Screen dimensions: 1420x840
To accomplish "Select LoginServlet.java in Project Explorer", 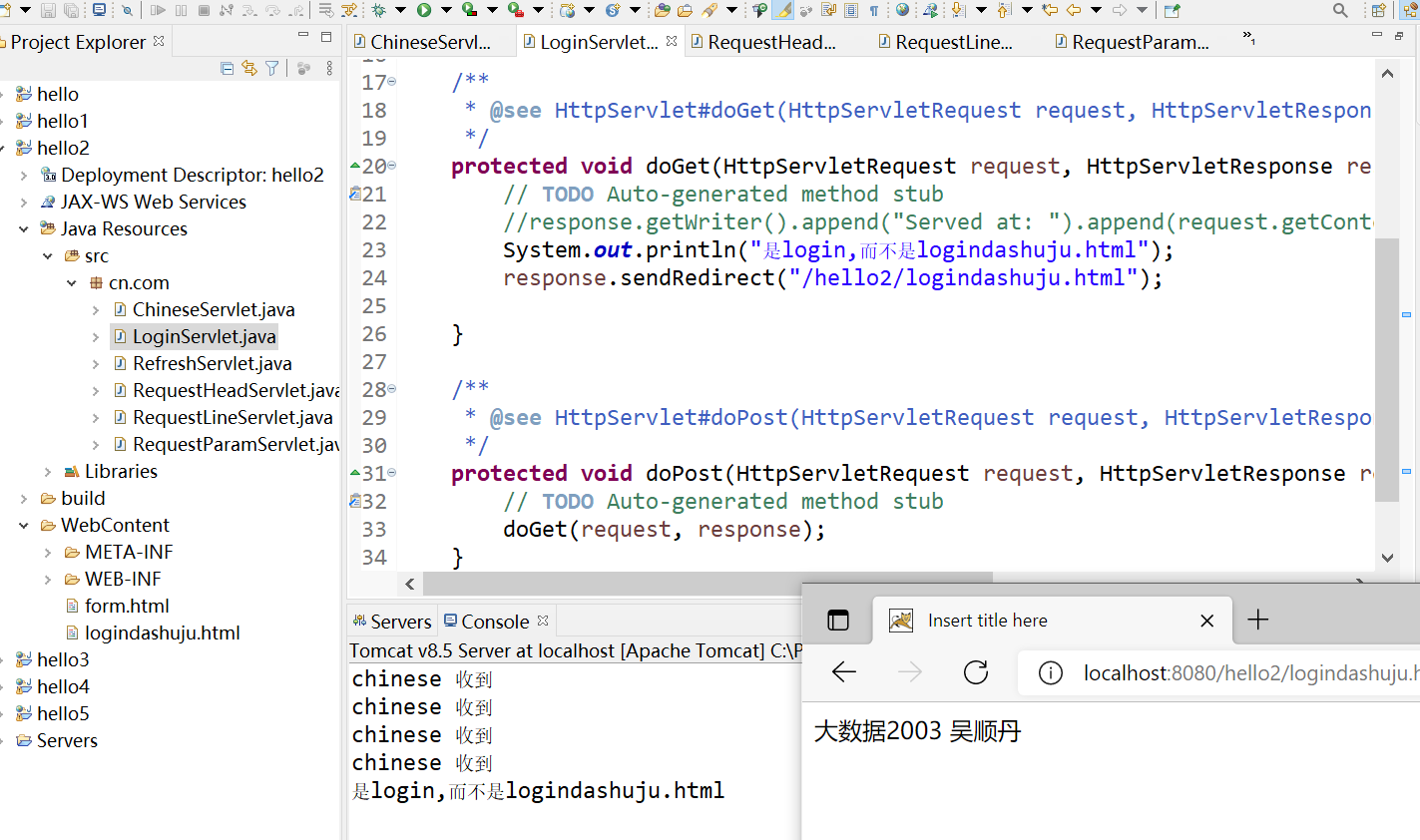I will pos(205,336).
